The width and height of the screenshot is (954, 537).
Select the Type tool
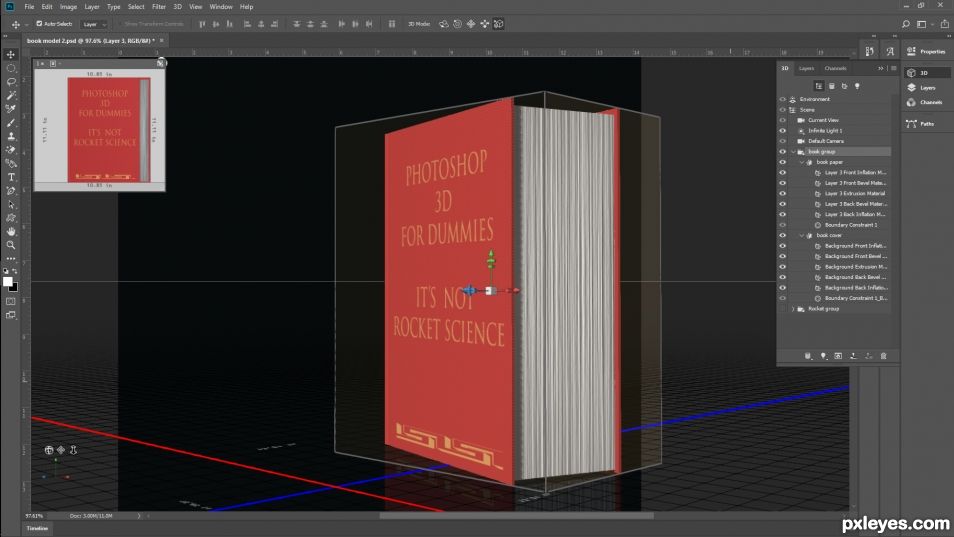point(11,177)
